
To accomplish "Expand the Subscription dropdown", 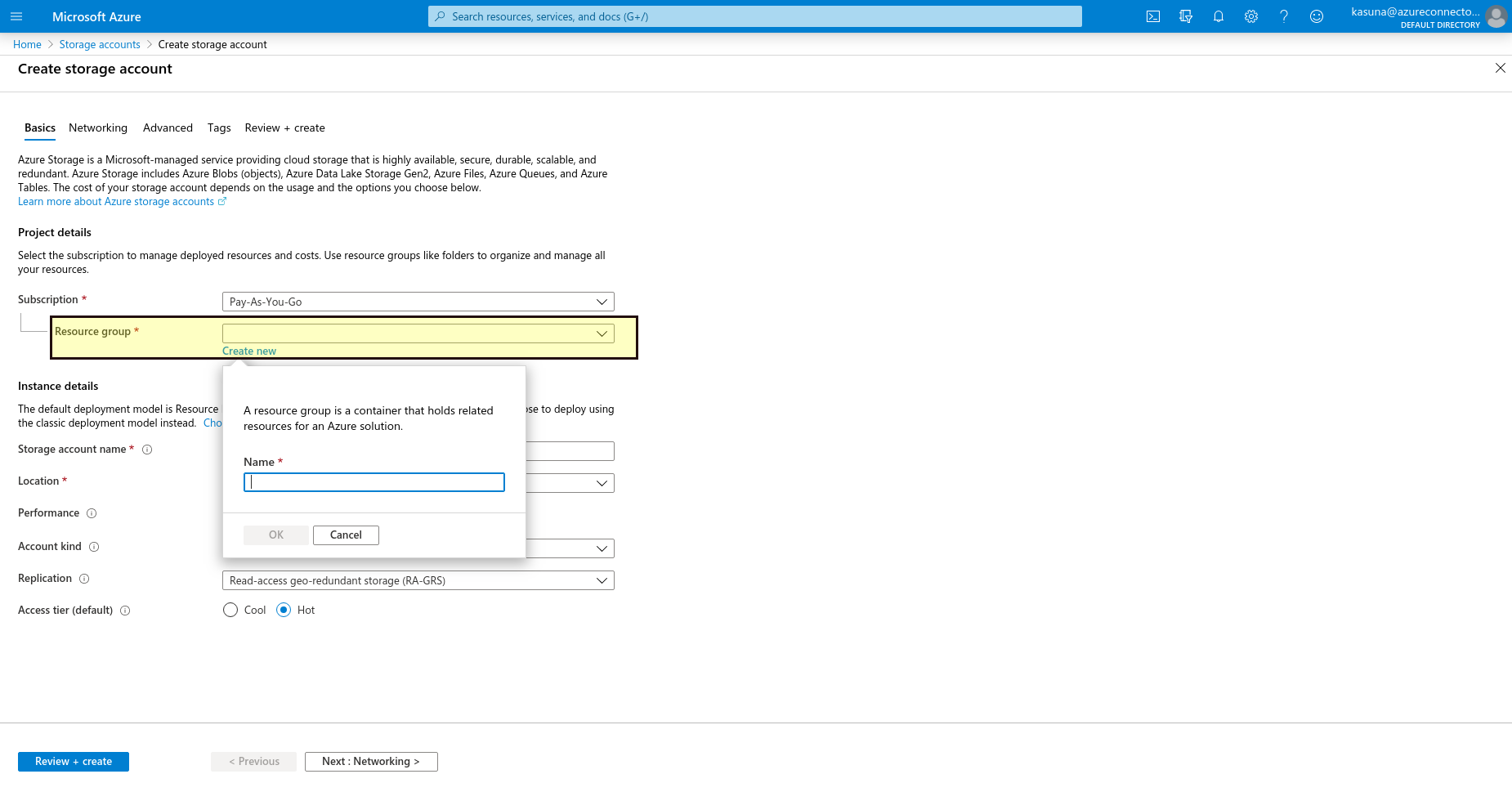I will [x=418, y=302].
